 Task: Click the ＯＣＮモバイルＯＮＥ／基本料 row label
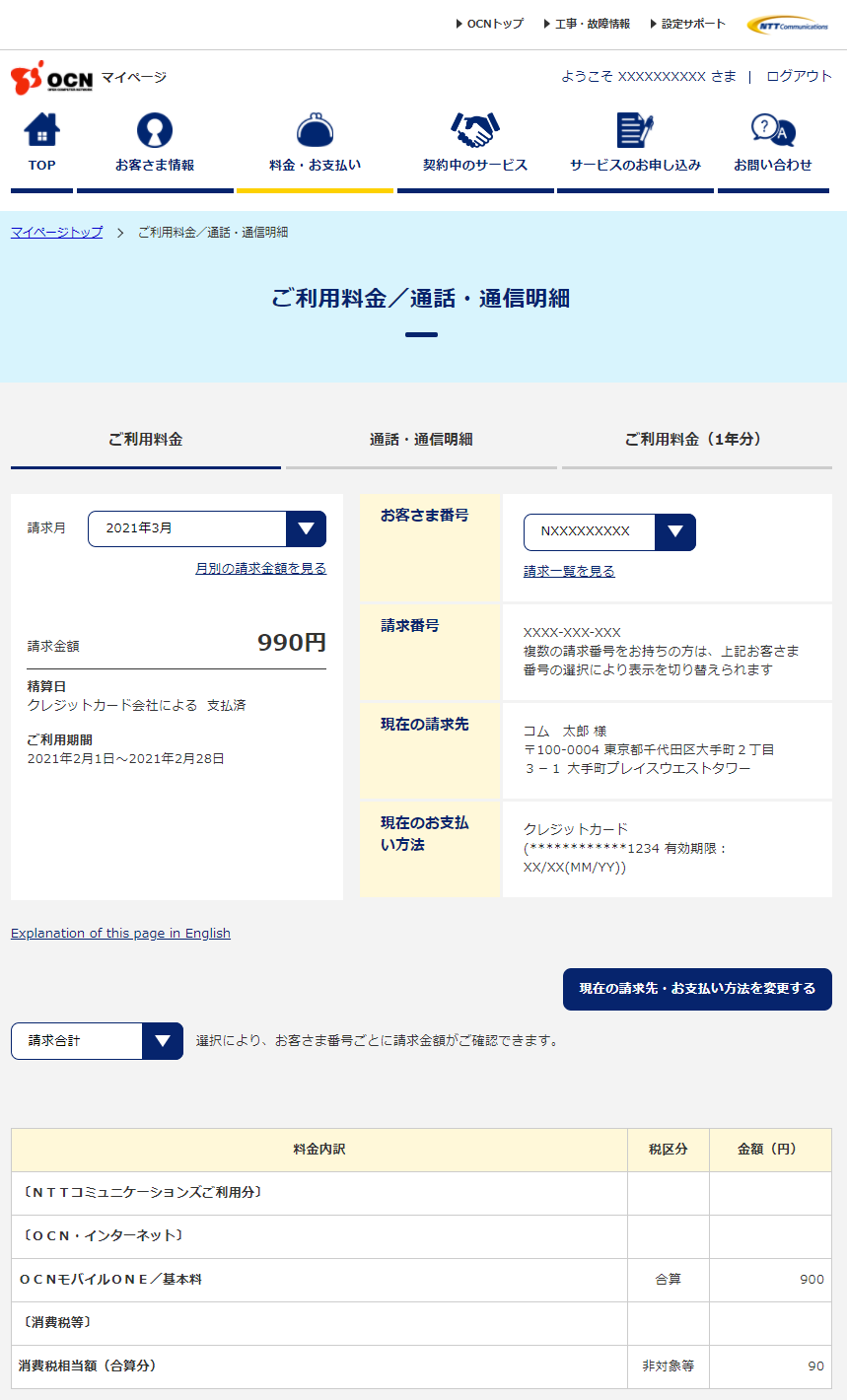(x=110, y=1279)
